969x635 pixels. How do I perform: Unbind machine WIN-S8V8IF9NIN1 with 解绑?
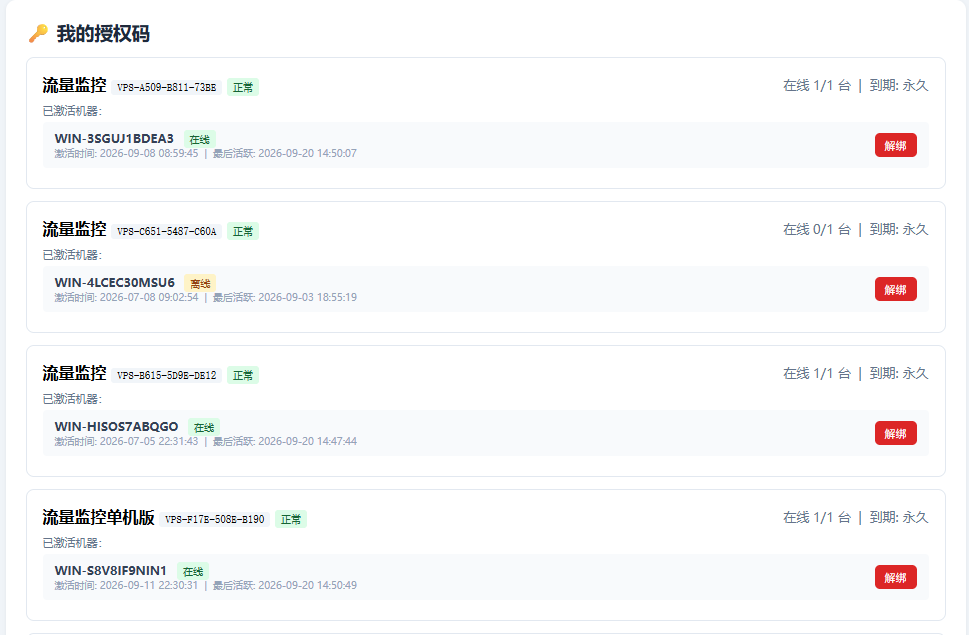pos(895,577)
